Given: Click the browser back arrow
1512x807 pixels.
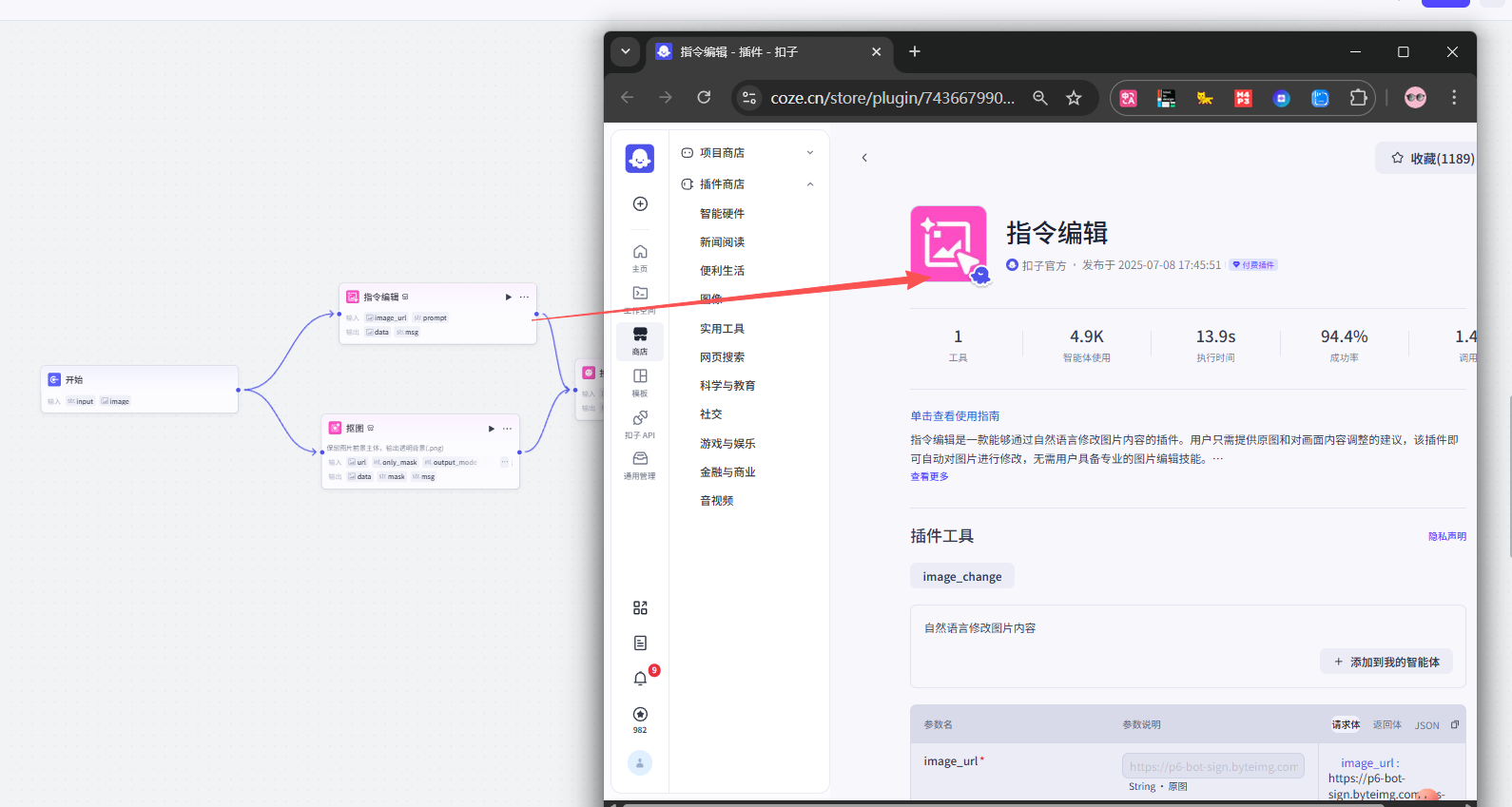Looking at the screenshot, I should [x=627, y=97].
